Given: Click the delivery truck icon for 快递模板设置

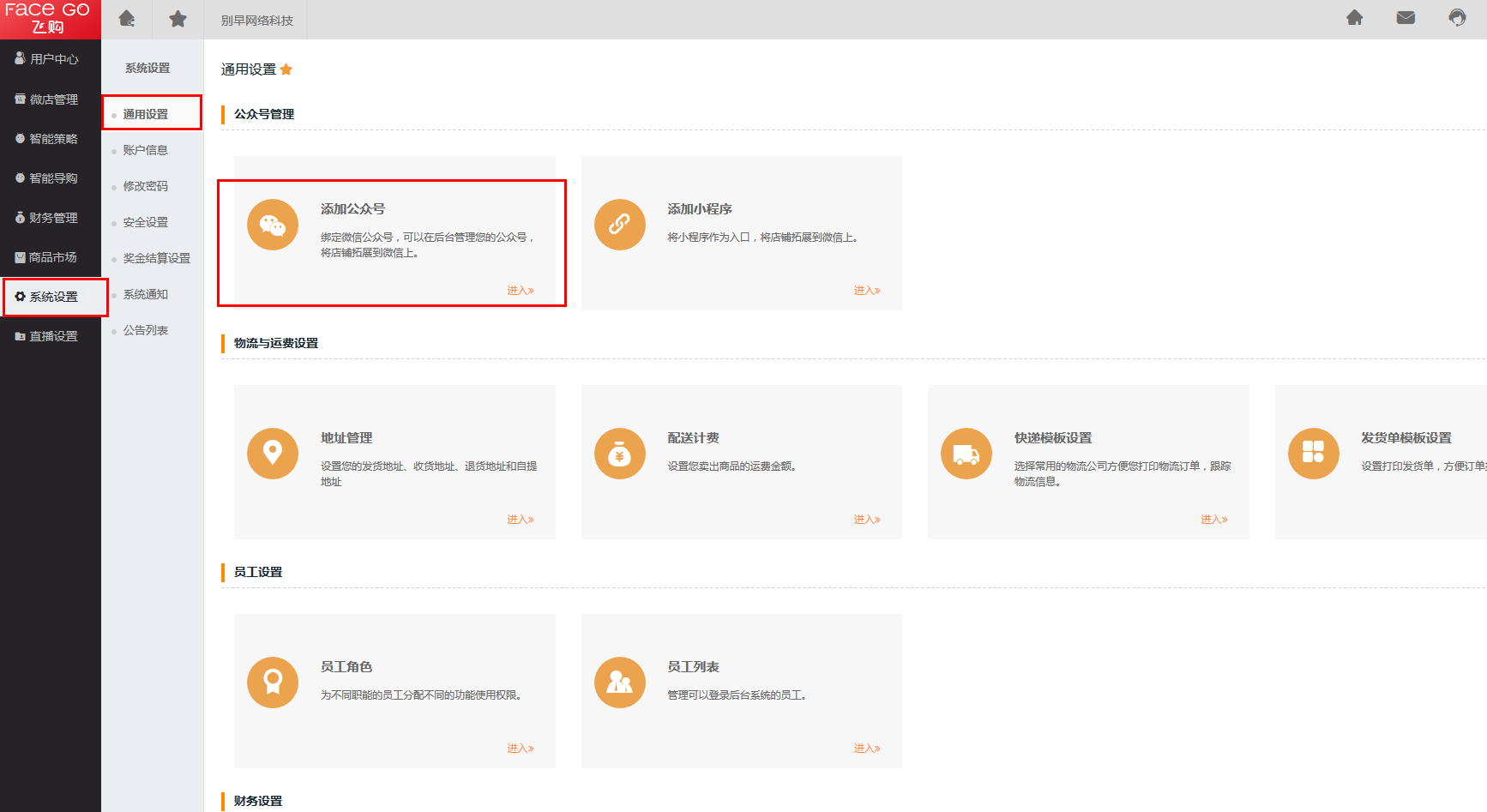Looking at the screenshot, I should pyautogui.click(x=966, y=454).
